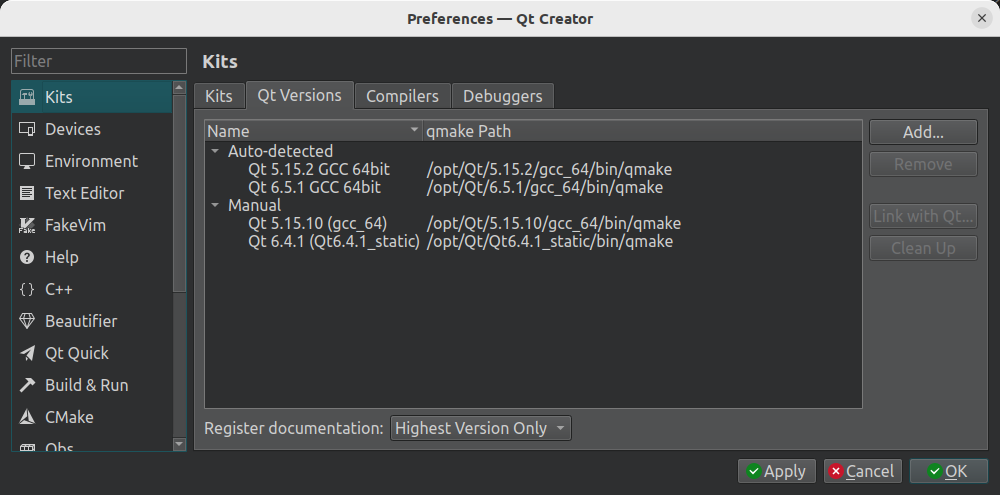The height and width of the screenshot is (495, 1000).
Task: Click path /opt/Qt/6.5.1/gcc_64/bin/qmake
Action: pyautogui.click(x=545, y=188)
